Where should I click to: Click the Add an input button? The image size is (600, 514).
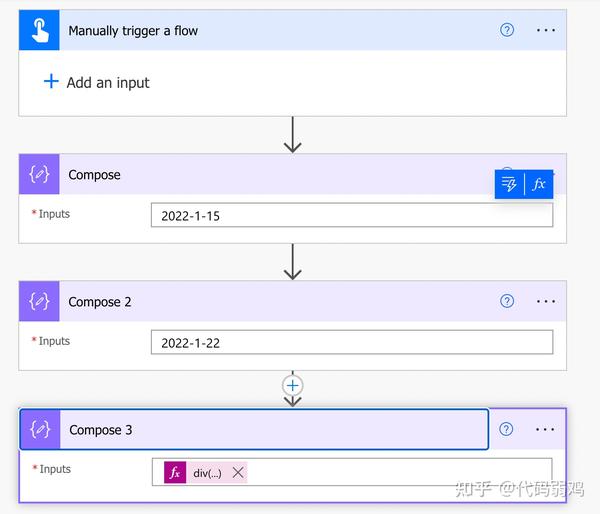click(97, 83)
